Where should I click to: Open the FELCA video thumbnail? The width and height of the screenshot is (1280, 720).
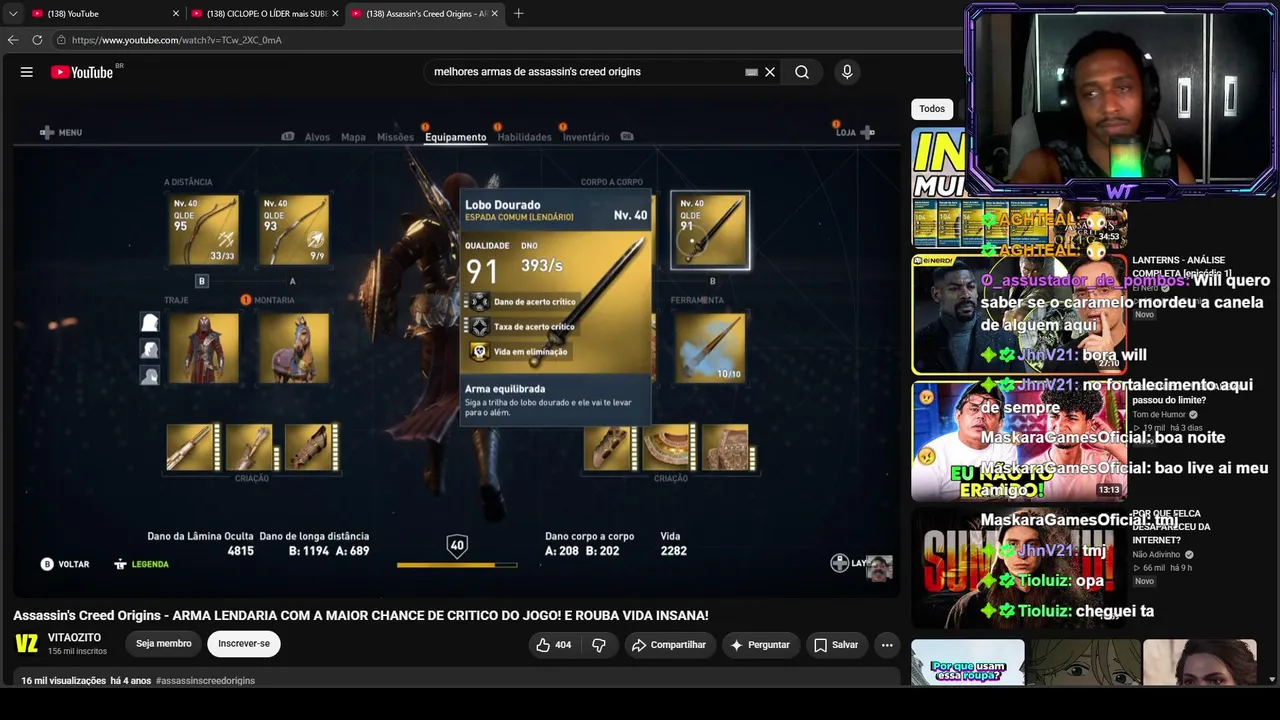[x=1019, y=567]
